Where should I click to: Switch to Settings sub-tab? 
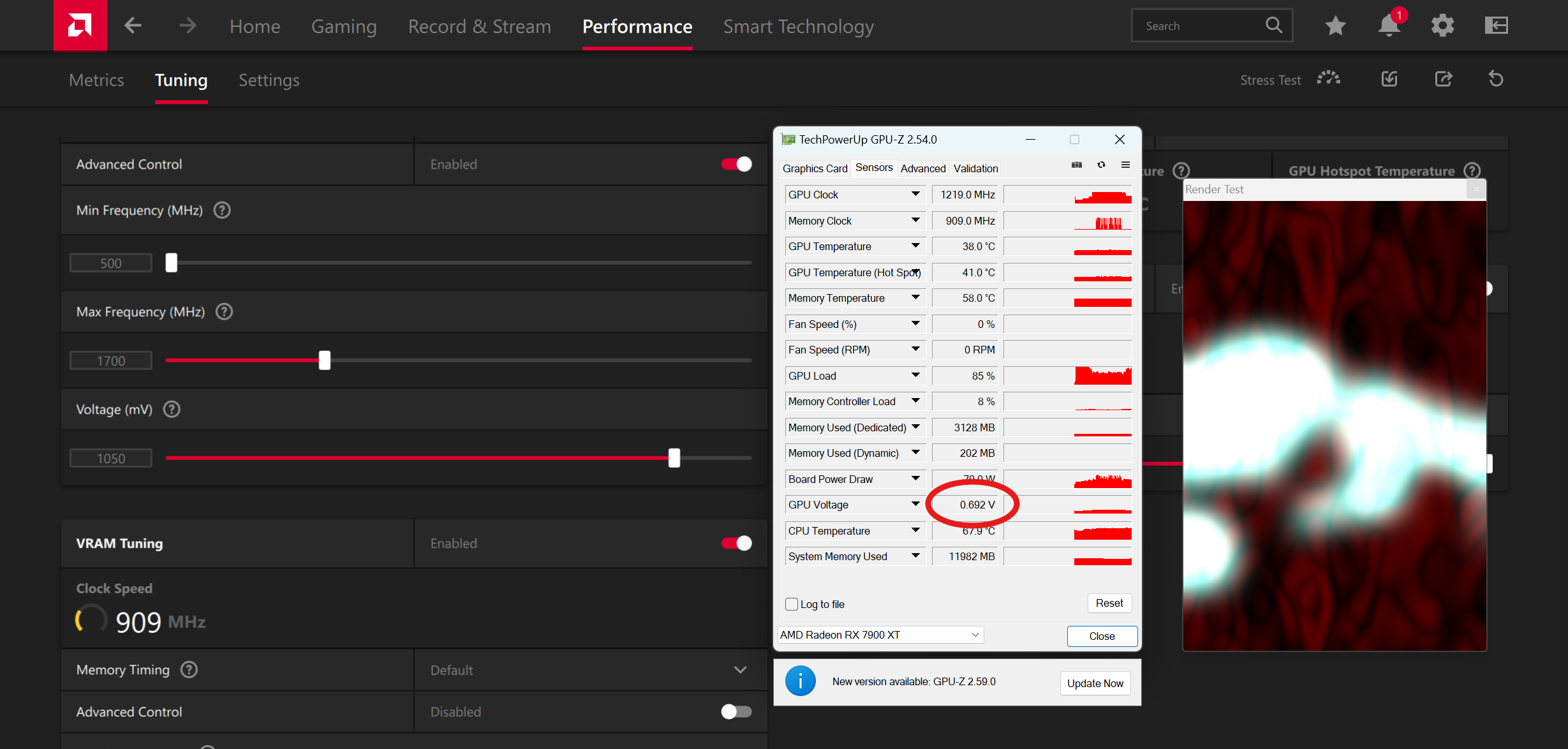(x=269, y=80)
